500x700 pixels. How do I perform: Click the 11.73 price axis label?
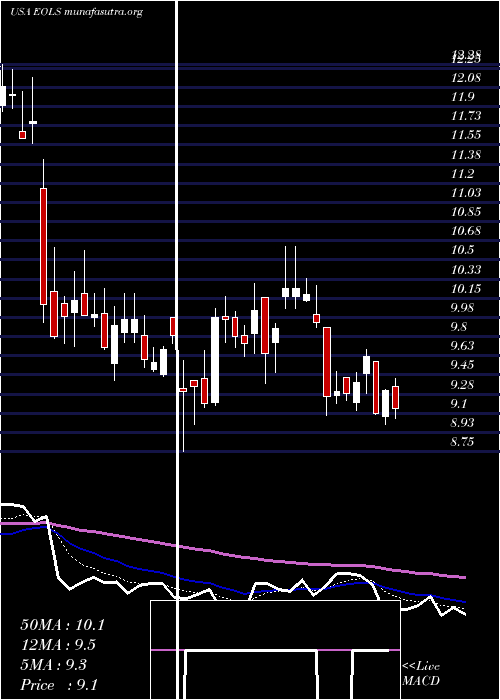coord(466,117)
